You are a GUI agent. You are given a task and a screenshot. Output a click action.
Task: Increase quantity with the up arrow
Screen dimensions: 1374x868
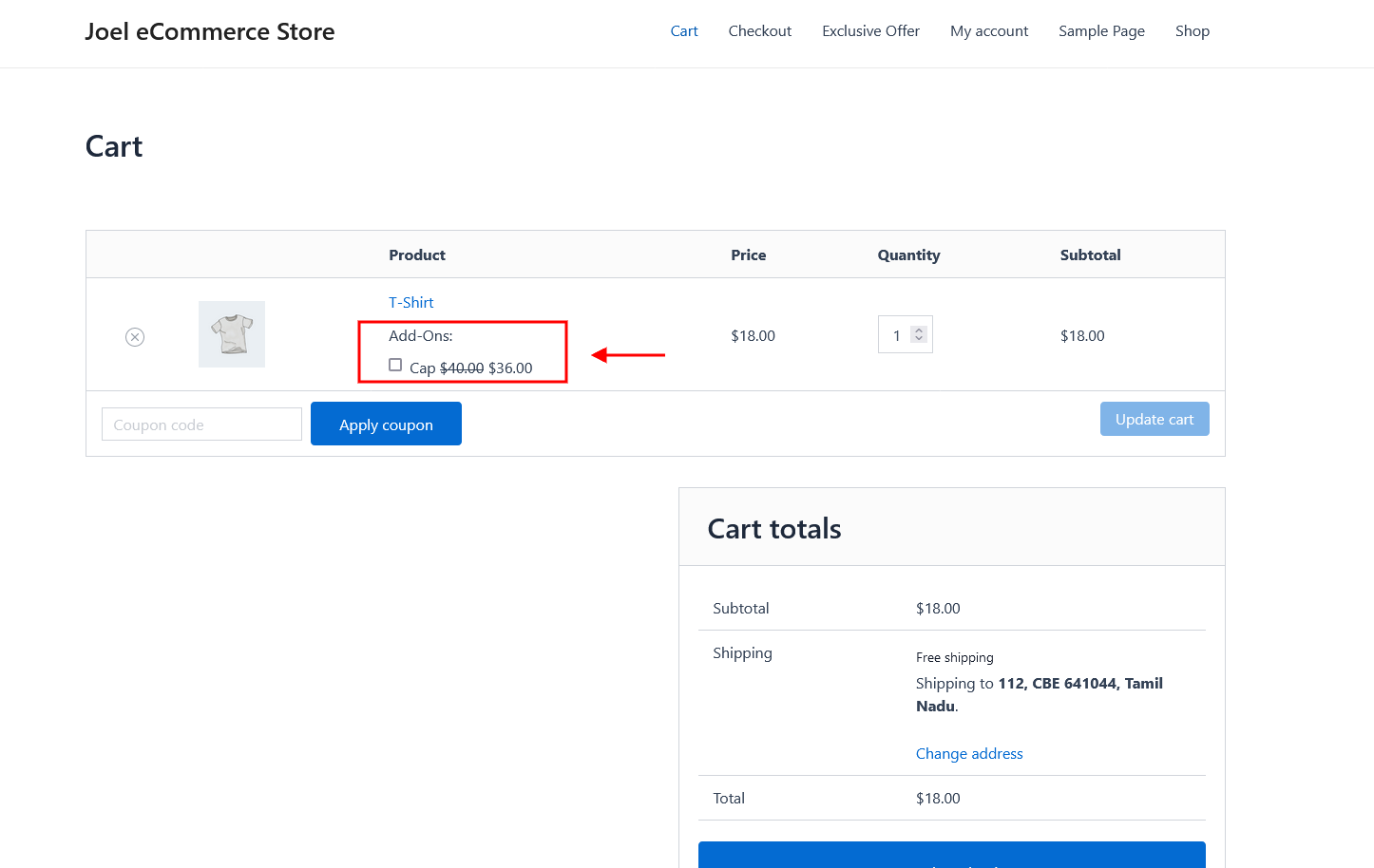[x=919, y=330]
